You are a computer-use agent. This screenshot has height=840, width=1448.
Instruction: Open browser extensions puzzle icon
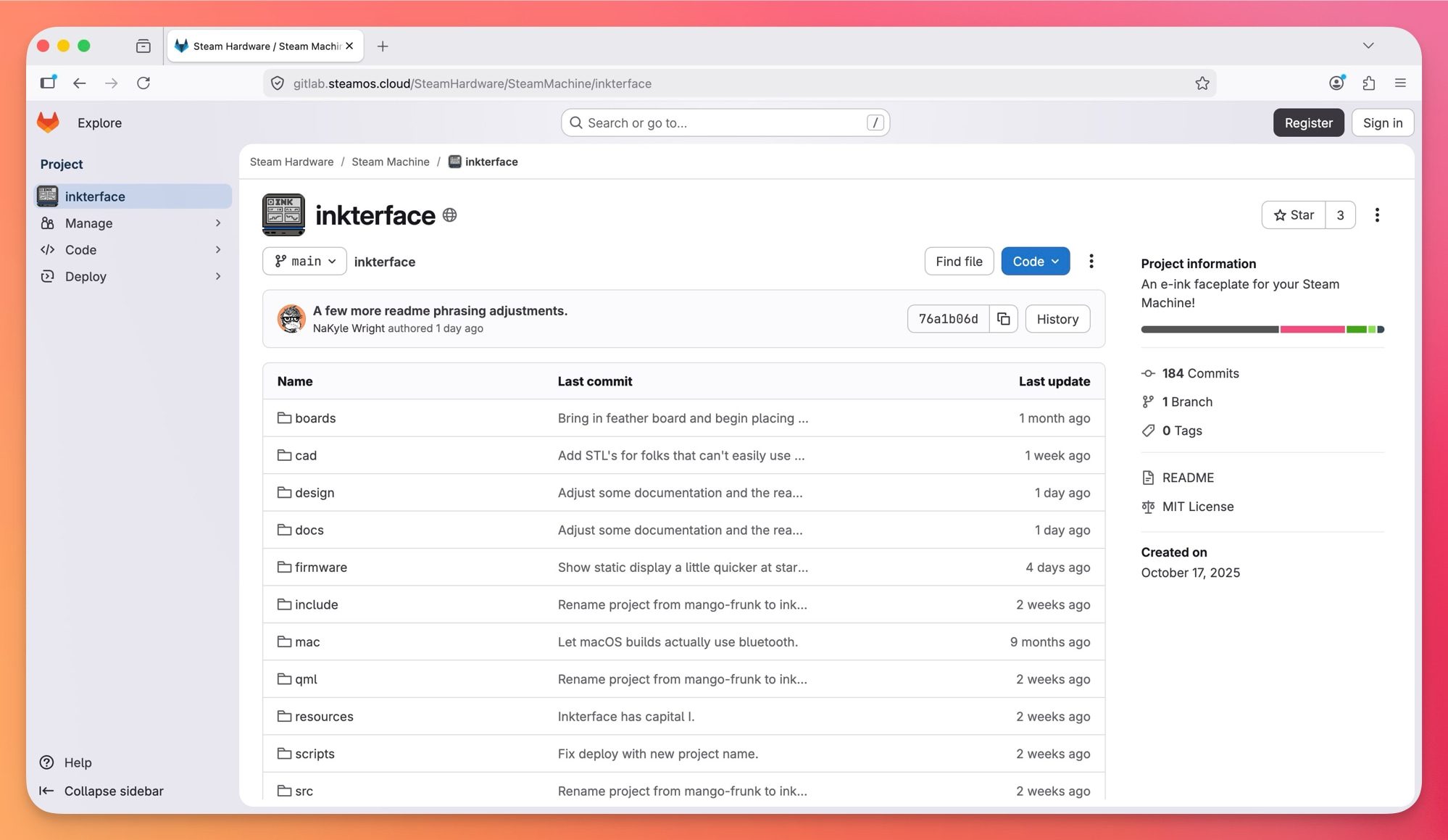coord(1368,83)
